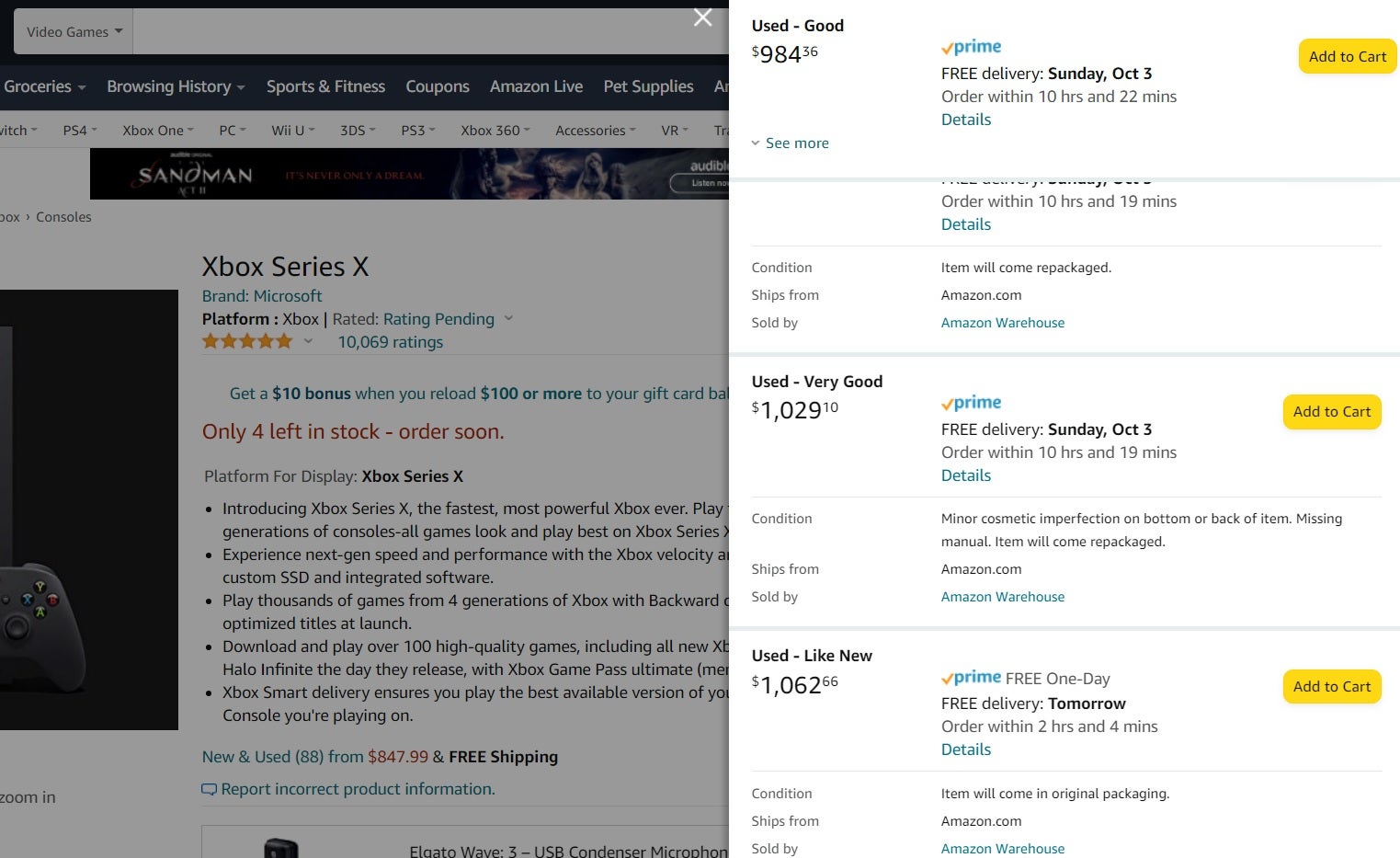
Task: Open the Video Games category dropdown
Action: click(x=72, y=30)
